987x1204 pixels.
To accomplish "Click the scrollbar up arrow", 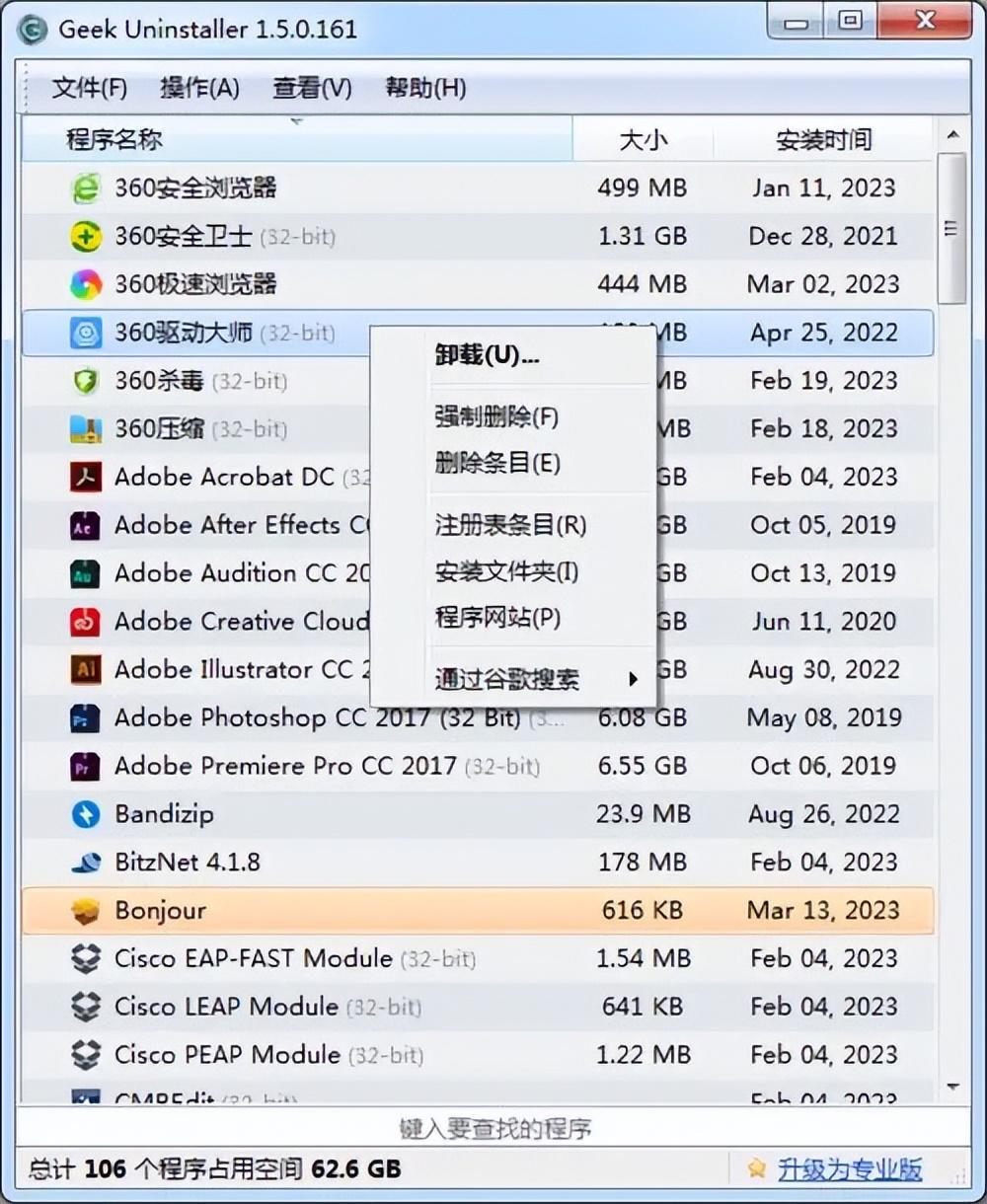I will pyautogui.click(x=952, y=135).
